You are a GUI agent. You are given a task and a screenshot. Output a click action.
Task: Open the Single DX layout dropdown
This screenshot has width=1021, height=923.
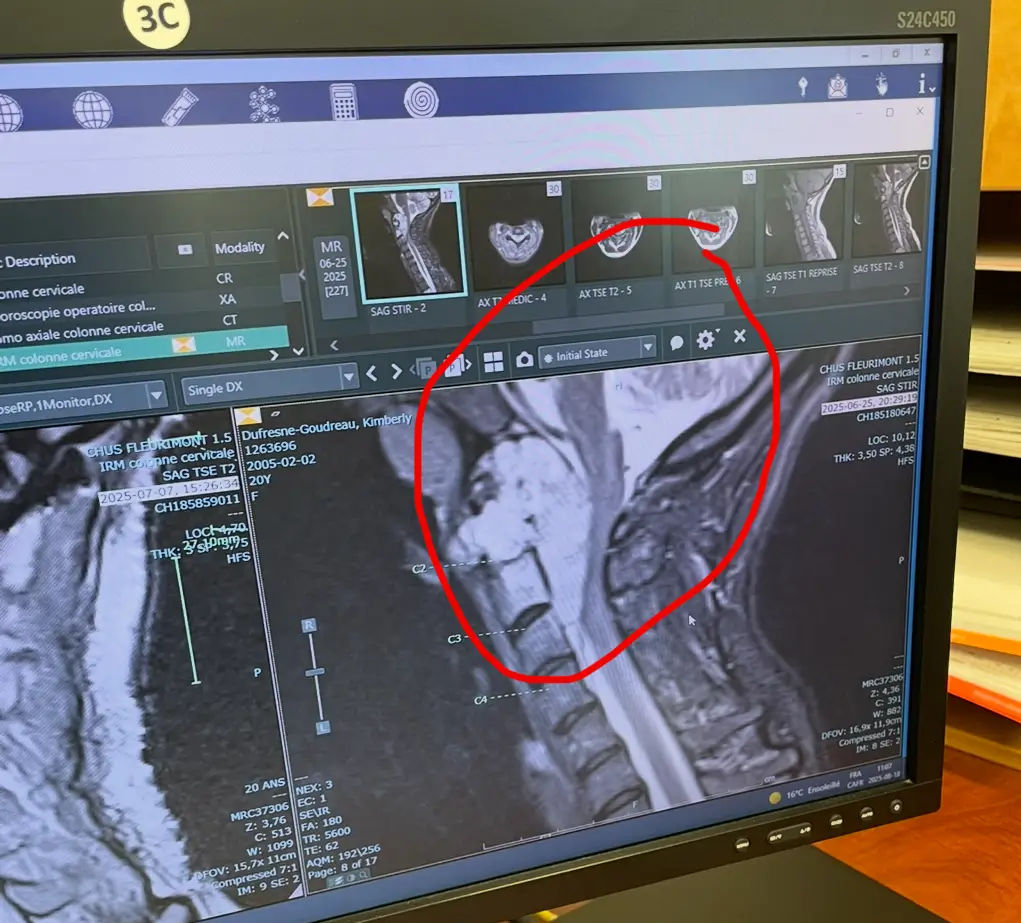point(270,386)
